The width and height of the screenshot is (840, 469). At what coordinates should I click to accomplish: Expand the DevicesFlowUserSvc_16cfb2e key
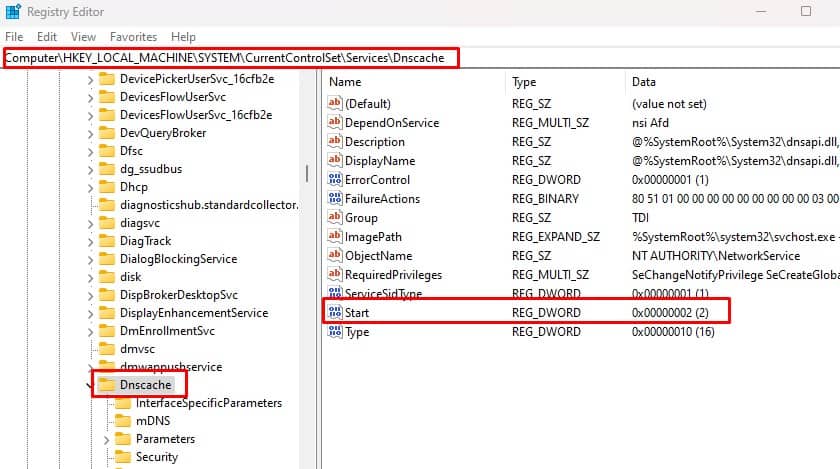[90, 116]
